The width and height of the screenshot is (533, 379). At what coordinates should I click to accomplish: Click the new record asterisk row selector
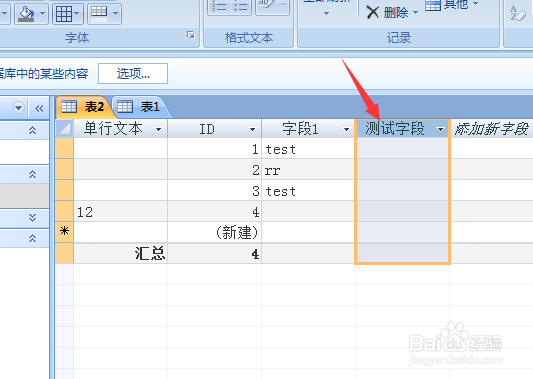pos(64,232)
